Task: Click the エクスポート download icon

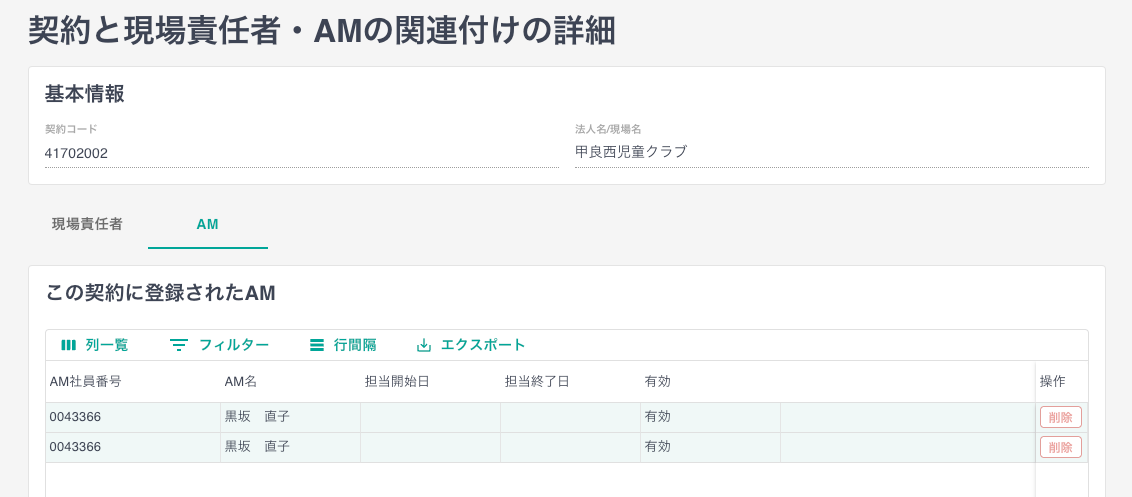Action: tap(424, 345)
